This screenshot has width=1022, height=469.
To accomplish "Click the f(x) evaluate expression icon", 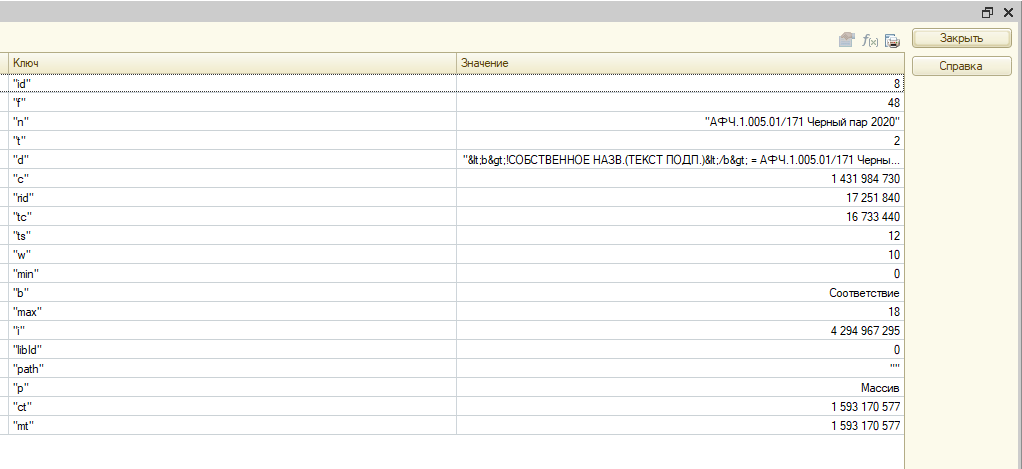I will [x=871, y=40].
